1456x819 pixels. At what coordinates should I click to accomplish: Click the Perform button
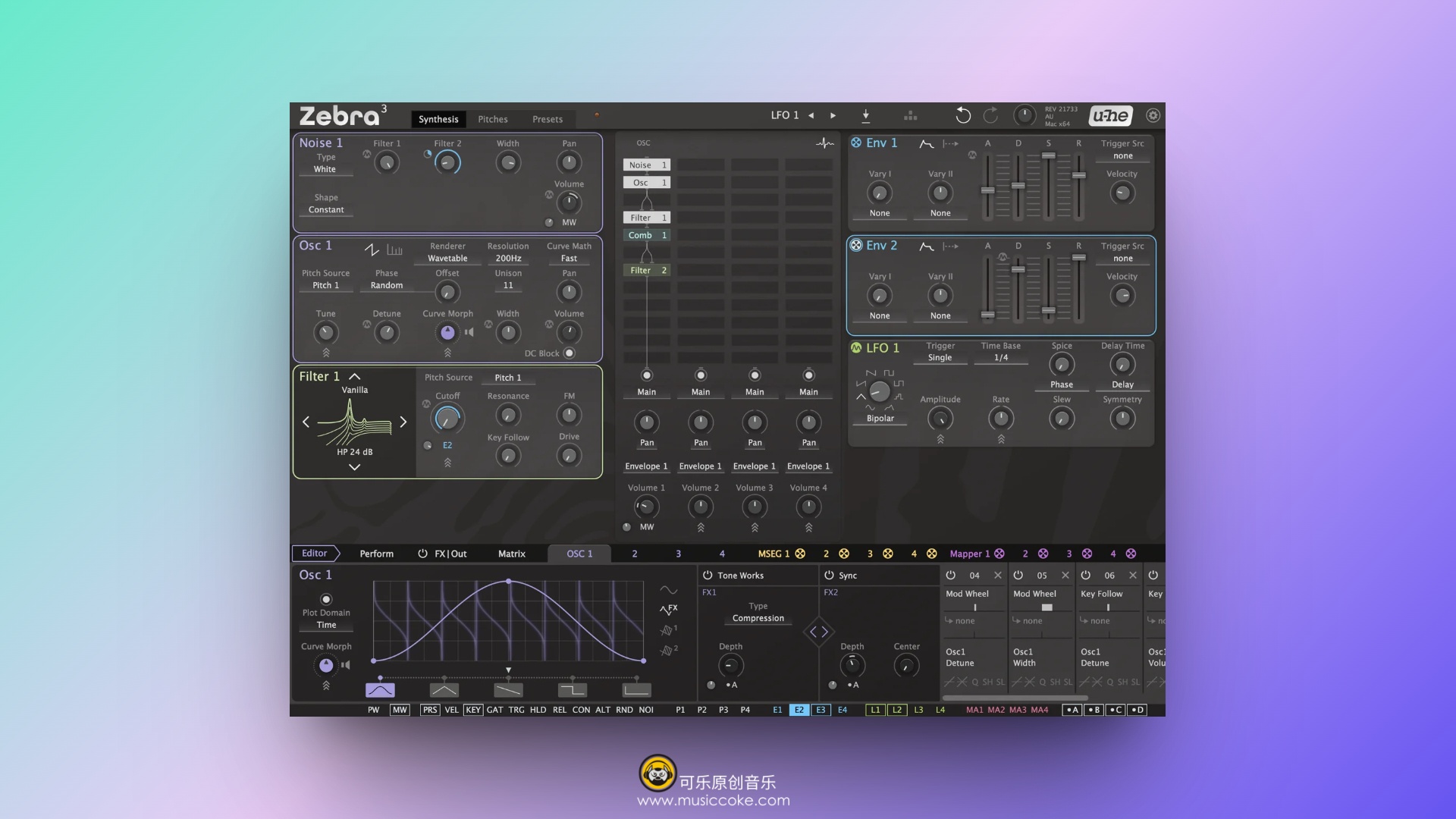pyautogui.click(x=376, y=554)
